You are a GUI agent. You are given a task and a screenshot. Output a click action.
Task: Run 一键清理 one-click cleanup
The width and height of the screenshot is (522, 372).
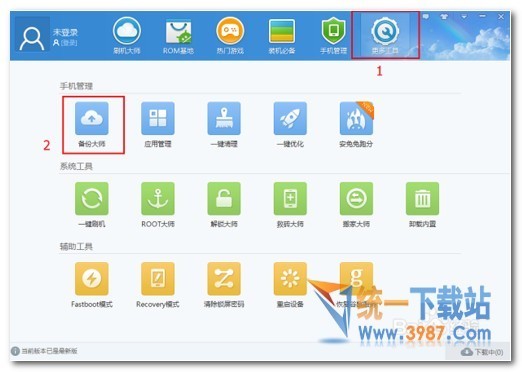pos(224,125)
